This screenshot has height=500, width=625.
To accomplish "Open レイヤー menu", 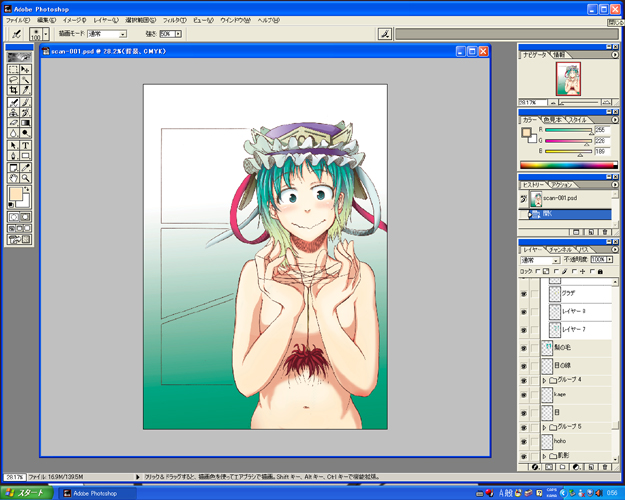I will pos(106,20).
